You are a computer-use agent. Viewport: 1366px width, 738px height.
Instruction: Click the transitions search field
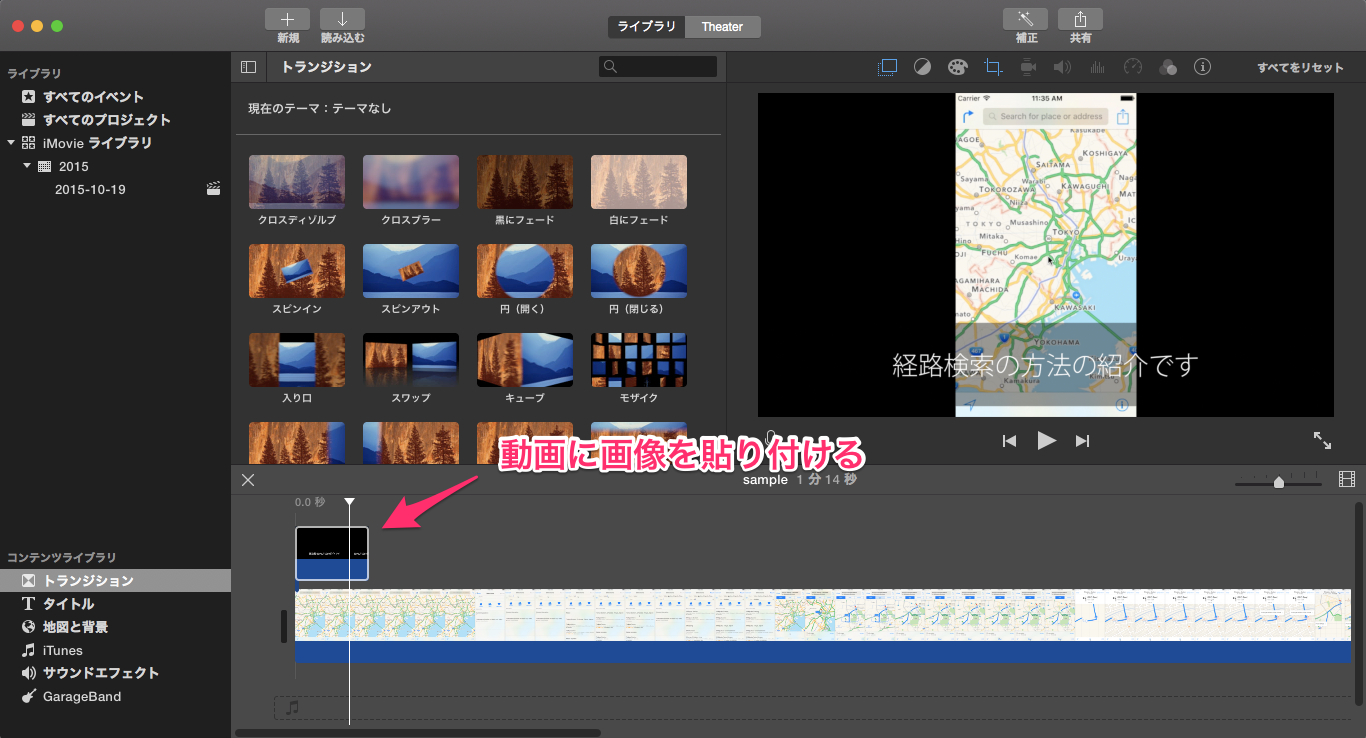coord(658,67)
